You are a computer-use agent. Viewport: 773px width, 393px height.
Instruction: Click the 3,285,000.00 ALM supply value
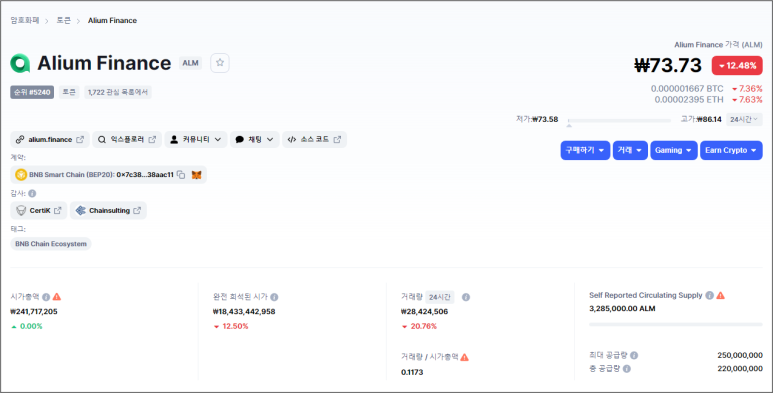[x=622, y=309]
